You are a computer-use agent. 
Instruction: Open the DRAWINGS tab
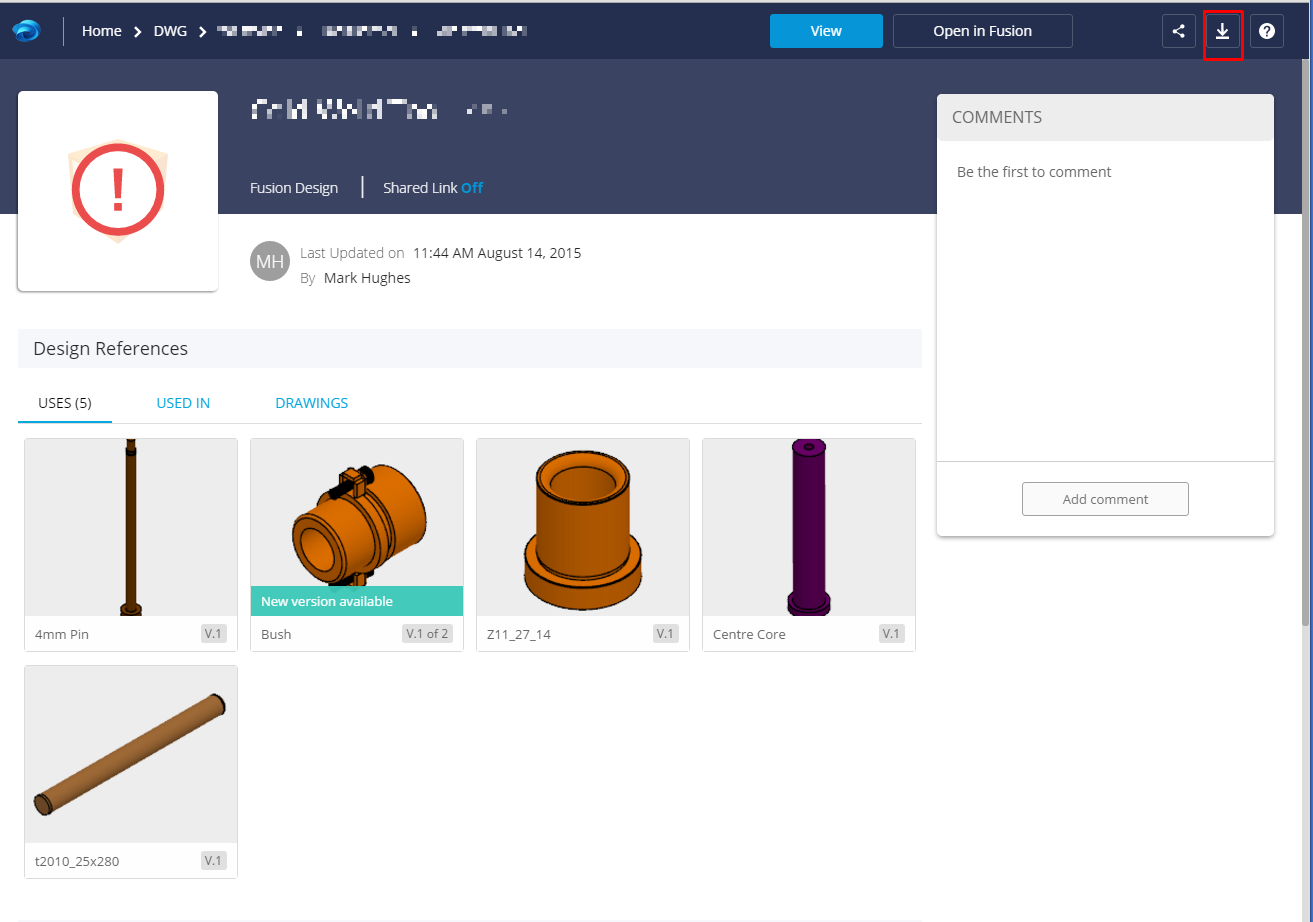tap(311, 402)
